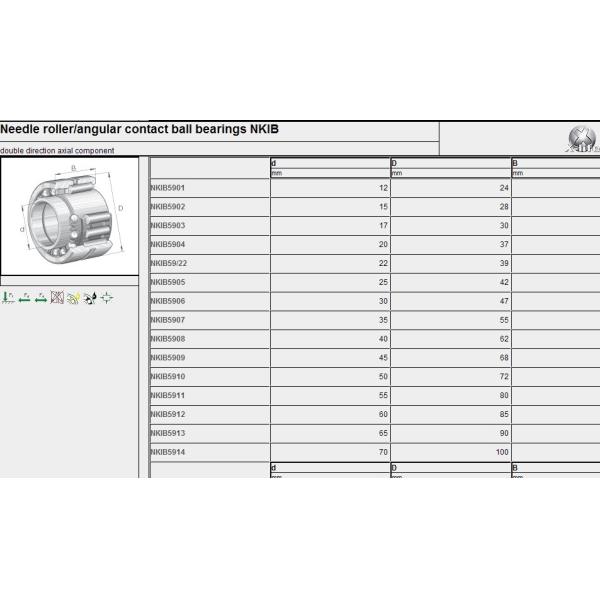600x600 pixels.
Task: Click the NKIB5906 designation
Action: coord(168,300)
